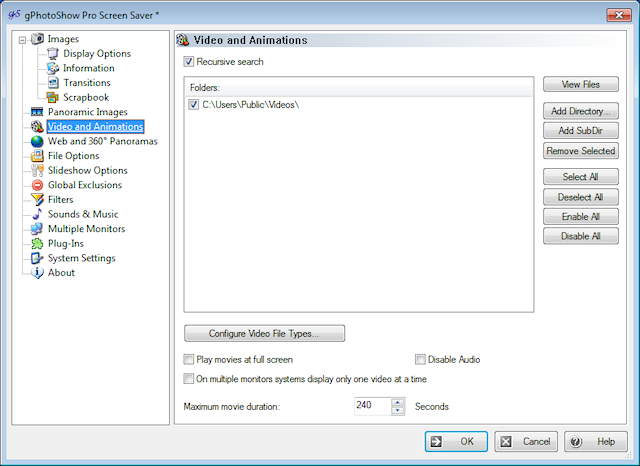
Task: Click the Scrapbook icon in tree
Action: coord(53,98)
